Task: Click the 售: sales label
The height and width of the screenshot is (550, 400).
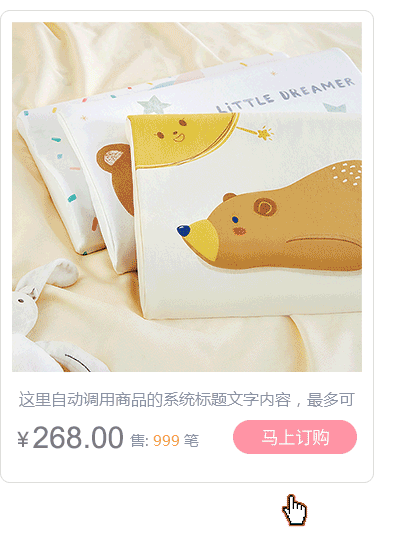Action: pyautogui.click(x=140, y=441)
